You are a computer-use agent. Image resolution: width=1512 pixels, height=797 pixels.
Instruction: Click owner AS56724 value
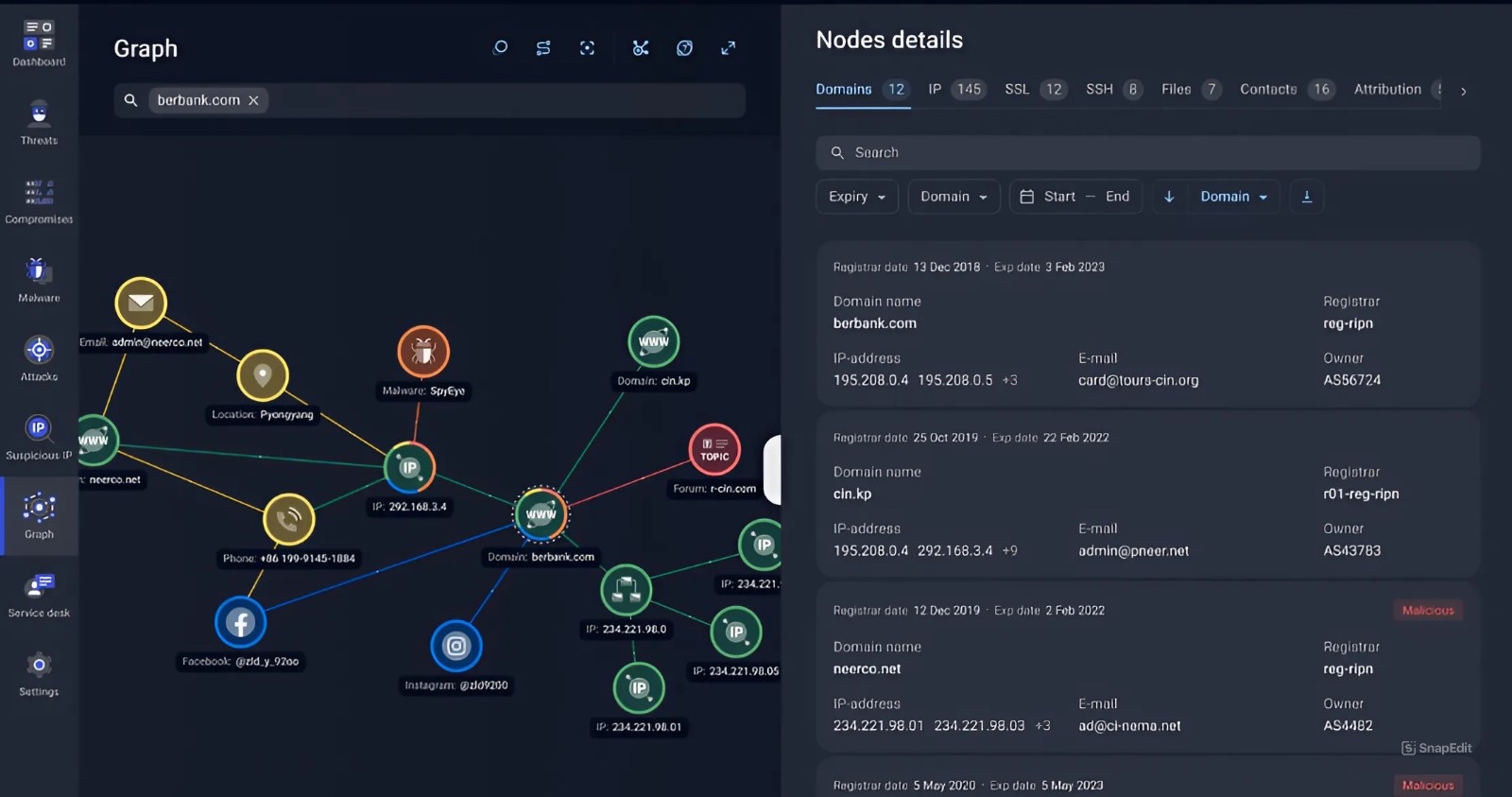click(x=1351, y=380)
